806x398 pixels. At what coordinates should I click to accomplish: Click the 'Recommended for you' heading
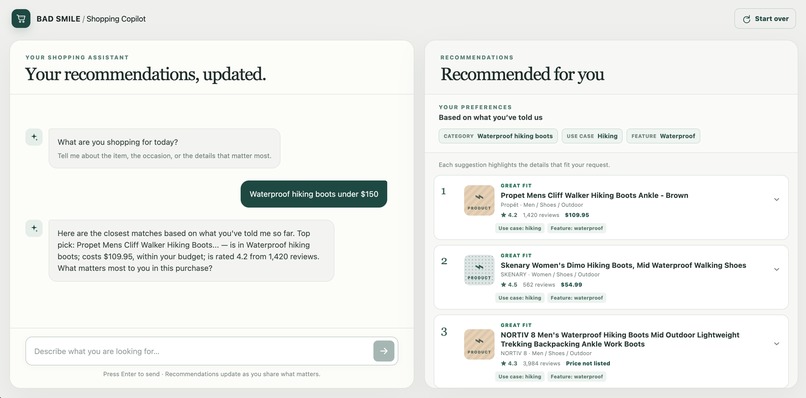point(522,75)
